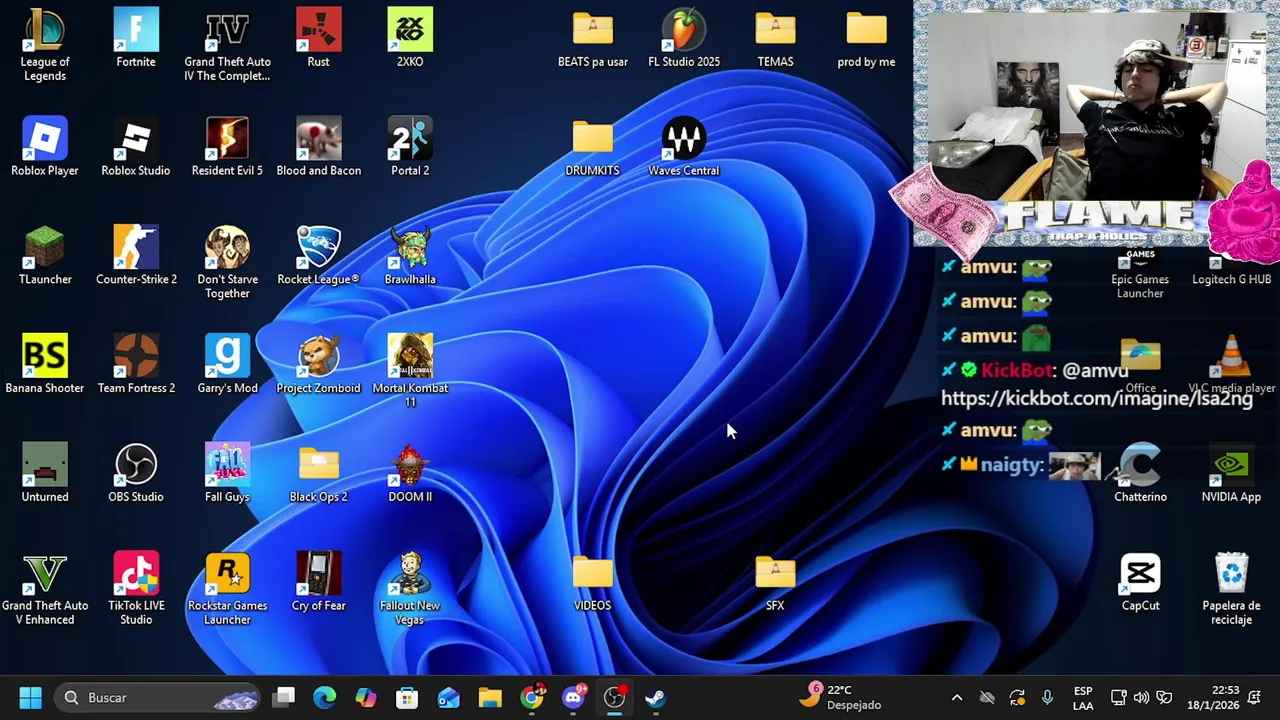Click Cry of Fear shortcut
Screen dimensions: 1280x720
318,582
